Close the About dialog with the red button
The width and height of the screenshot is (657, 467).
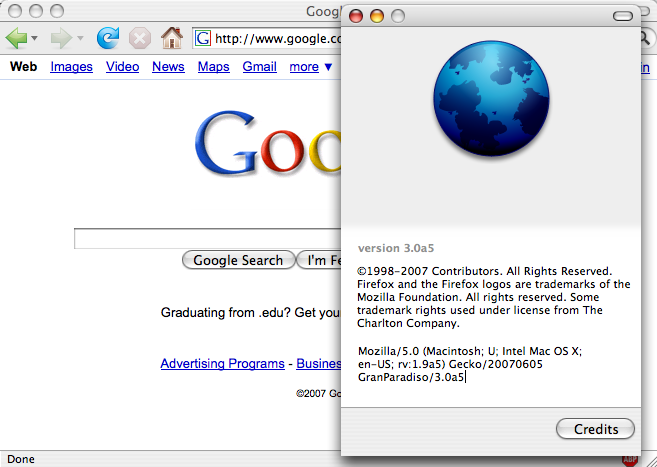tap(356, 16)
